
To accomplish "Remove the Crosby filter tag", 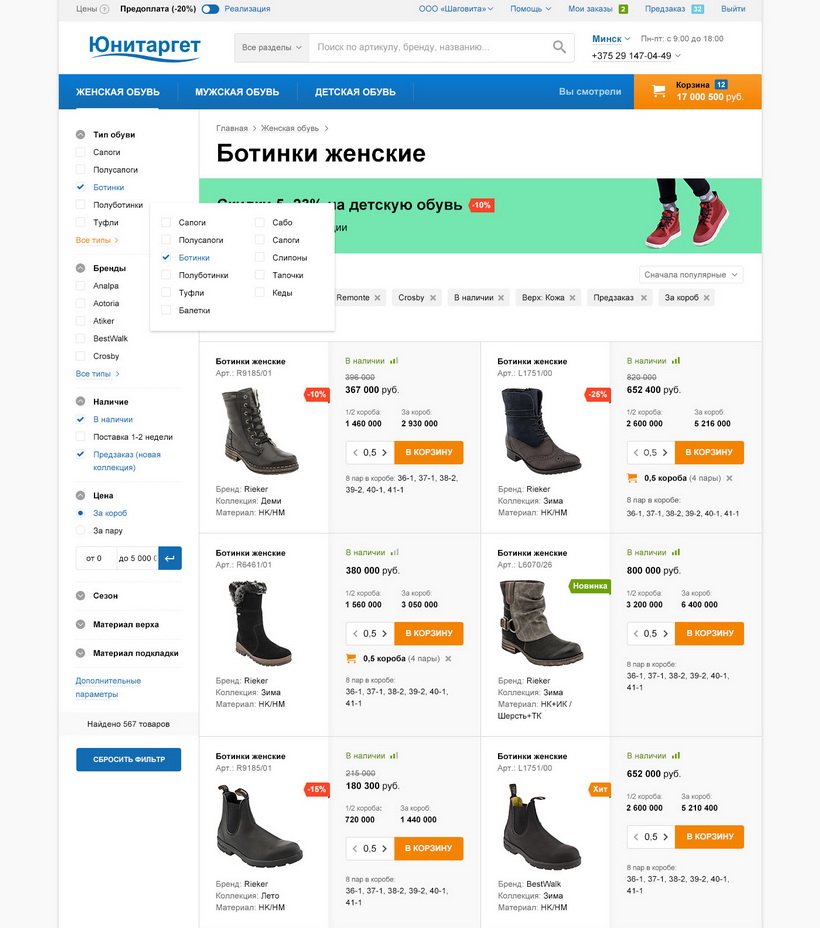I will [433, 298].
